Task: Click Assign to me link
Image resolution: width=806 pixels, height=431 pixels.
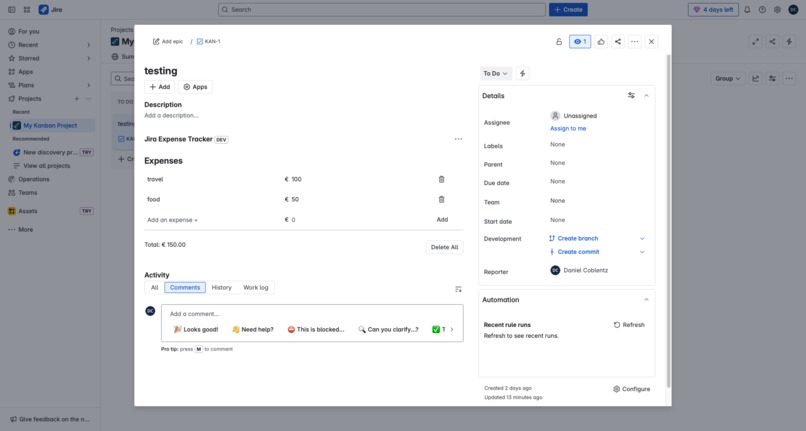Action: pos(568,129)
